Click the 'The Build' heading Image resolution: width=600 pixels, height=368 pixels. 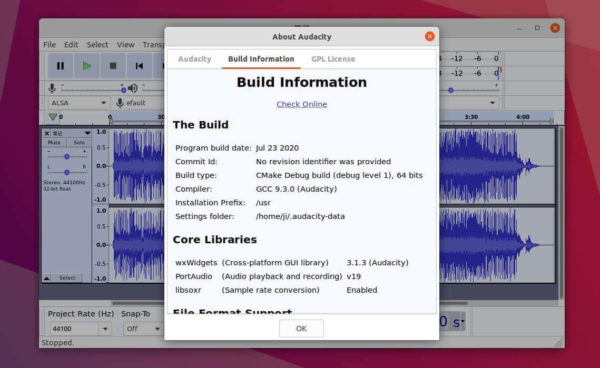pyautogui.click(x=201, y=125)
